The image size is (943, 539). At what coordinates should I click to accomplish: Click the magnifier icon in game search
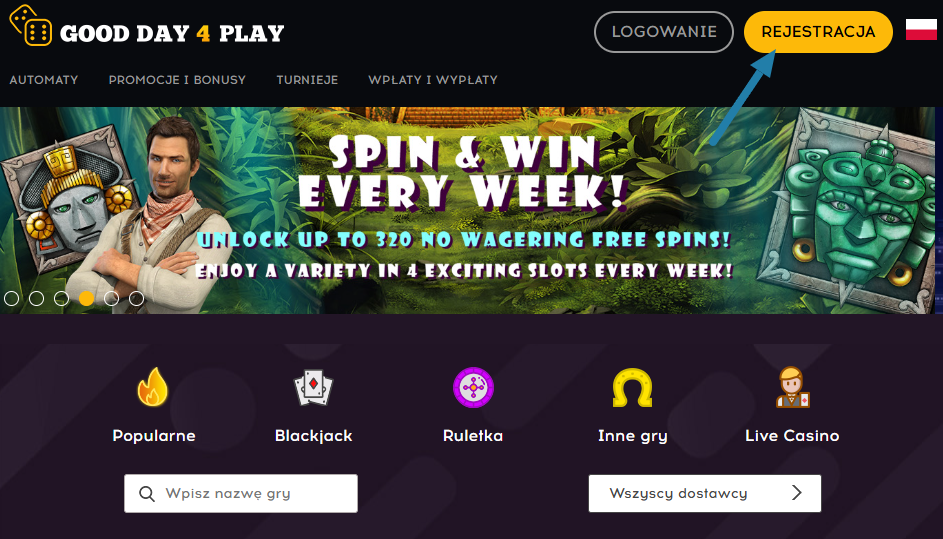click(147, 494)
